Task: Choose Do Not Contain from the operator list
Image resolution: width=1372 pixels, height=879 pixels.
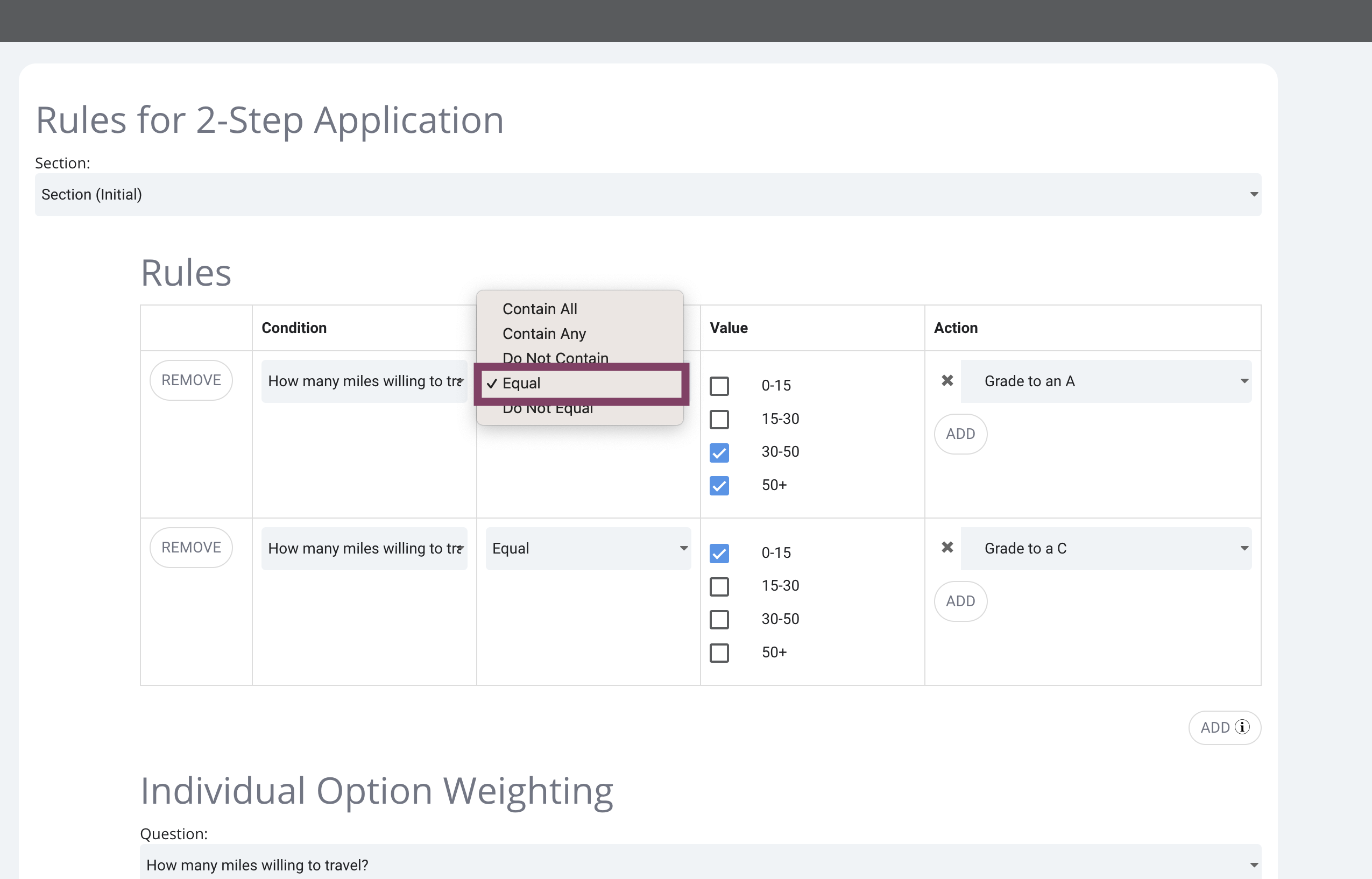Action: [x=580, y=358]
